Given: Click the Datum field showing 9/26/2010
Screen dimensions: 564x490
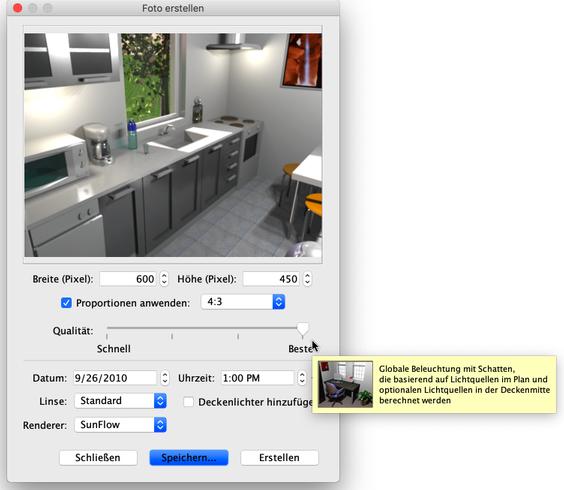Looking at the screenshot, I should (116, 378).
